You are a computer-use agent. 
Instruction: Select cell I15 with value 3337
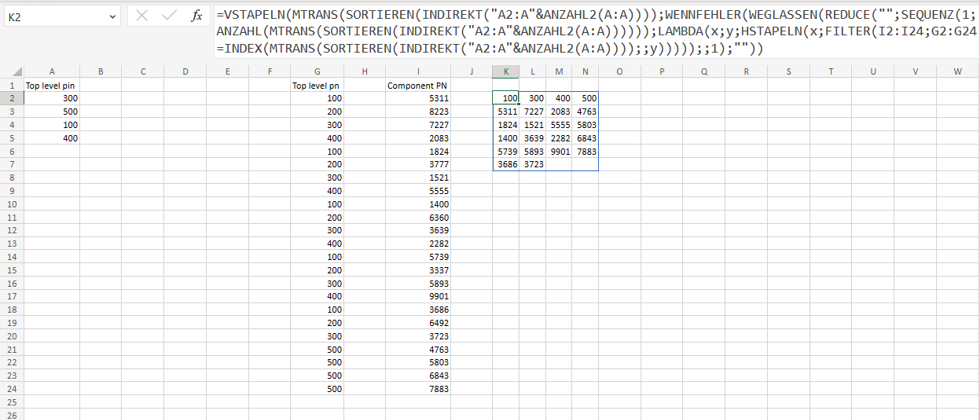418,270
